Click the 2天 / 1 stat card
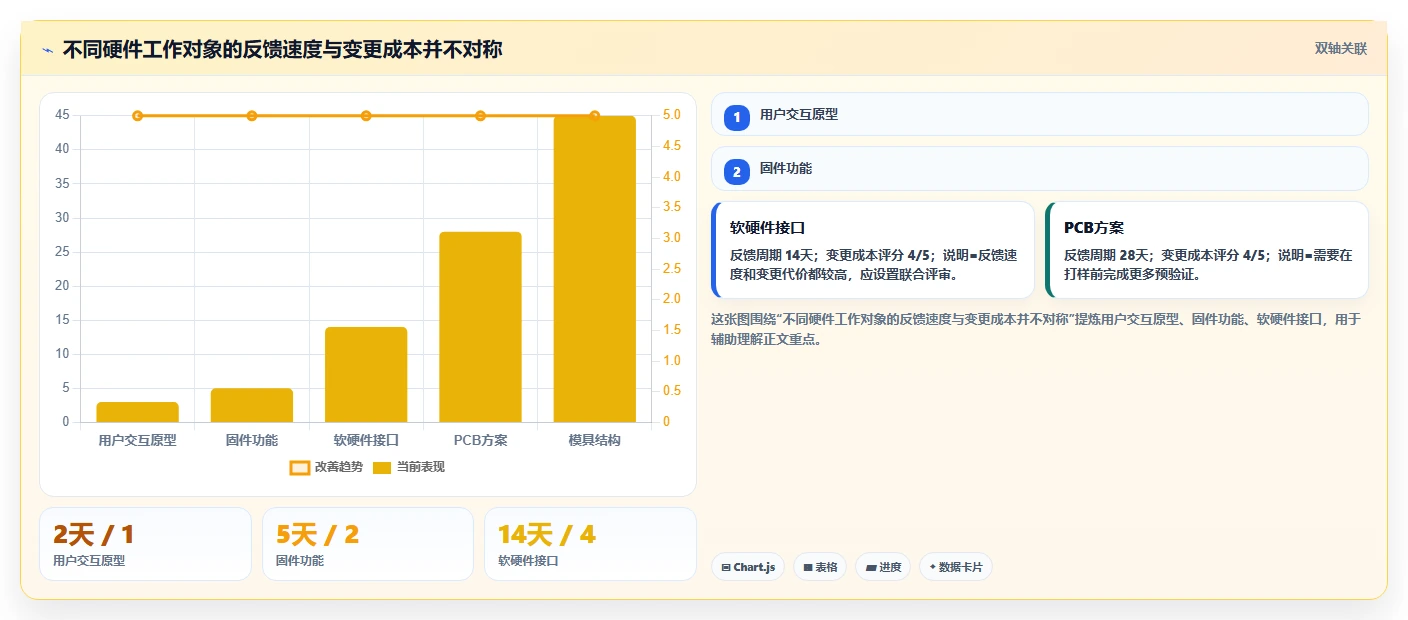Image resolution: width=1408 pixels, height=620 pixels. click(145, 544)
